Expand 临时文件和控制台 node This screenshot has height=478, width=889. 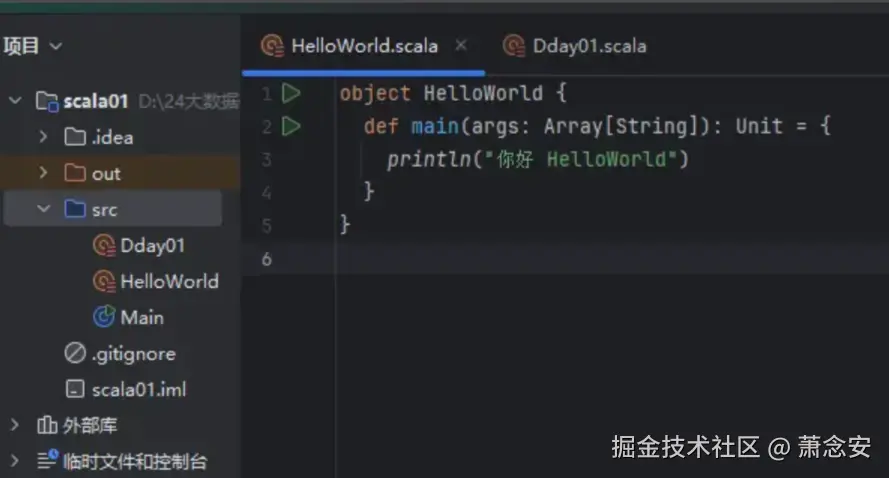pyautogui.click(x=15, y=460)
